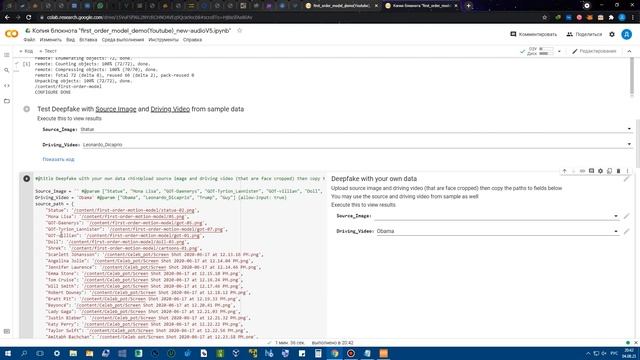
Task: Reload the browser page
Action: [x=29, y=18]
